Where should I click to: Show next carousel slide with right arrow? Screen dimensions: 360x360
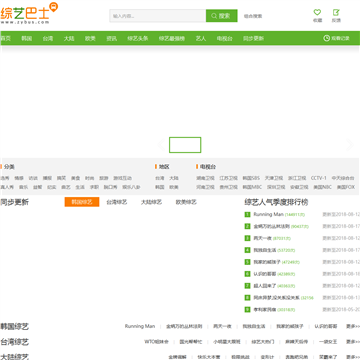point(350,145)
